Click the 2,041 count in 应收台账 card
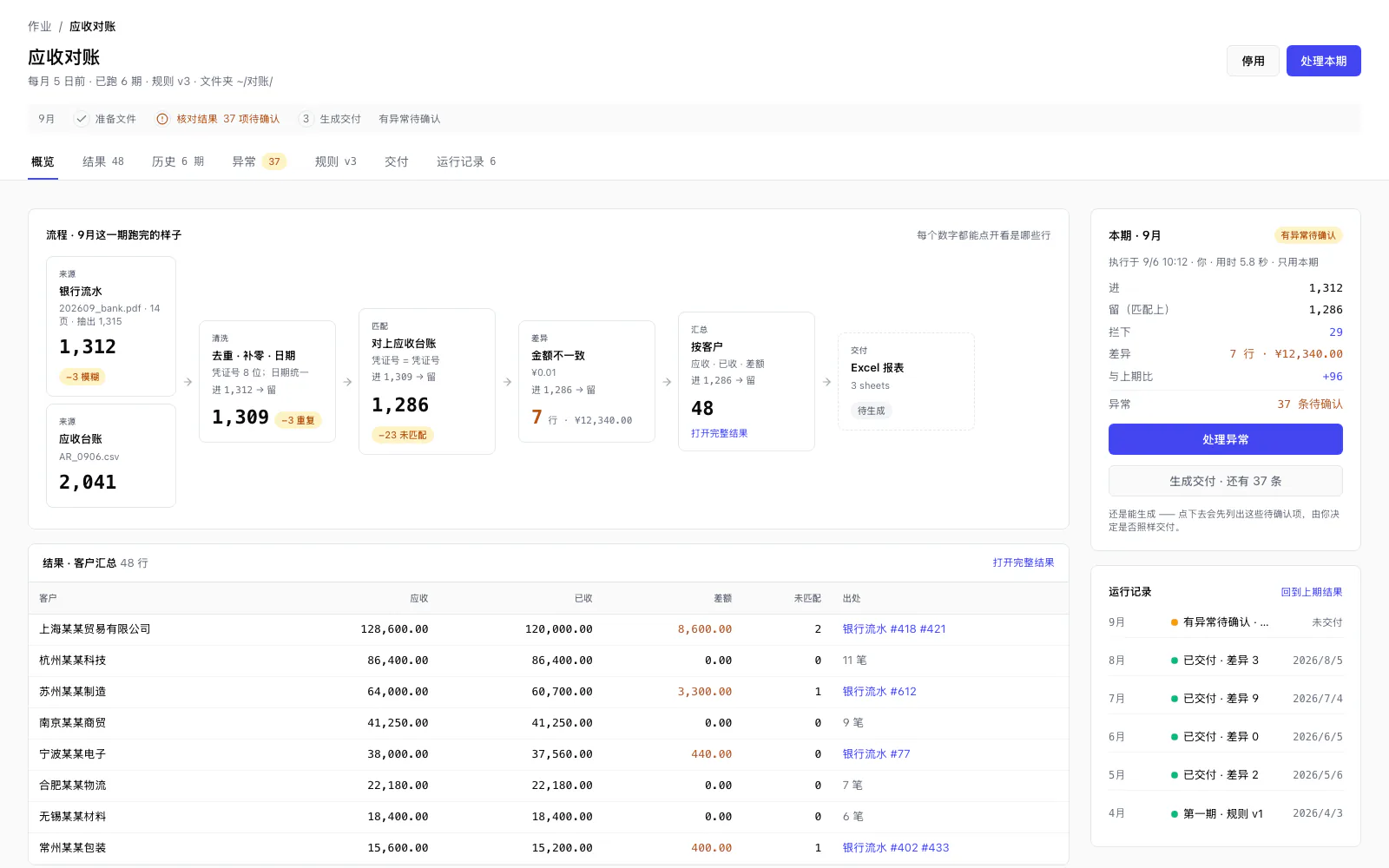Viewport: 1389px width, 868px height. point(88,482)
